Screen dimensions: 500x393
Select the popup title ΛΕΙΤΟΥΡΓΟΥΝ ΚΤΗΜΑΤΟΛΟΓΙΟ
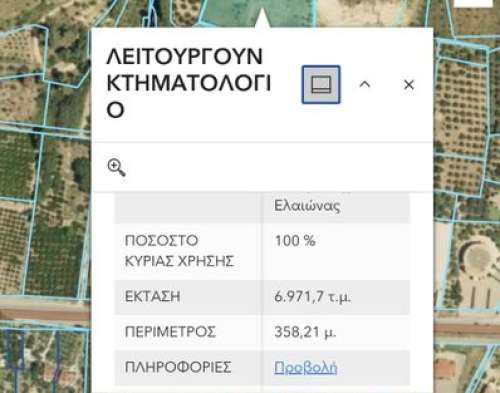(189, 83)
